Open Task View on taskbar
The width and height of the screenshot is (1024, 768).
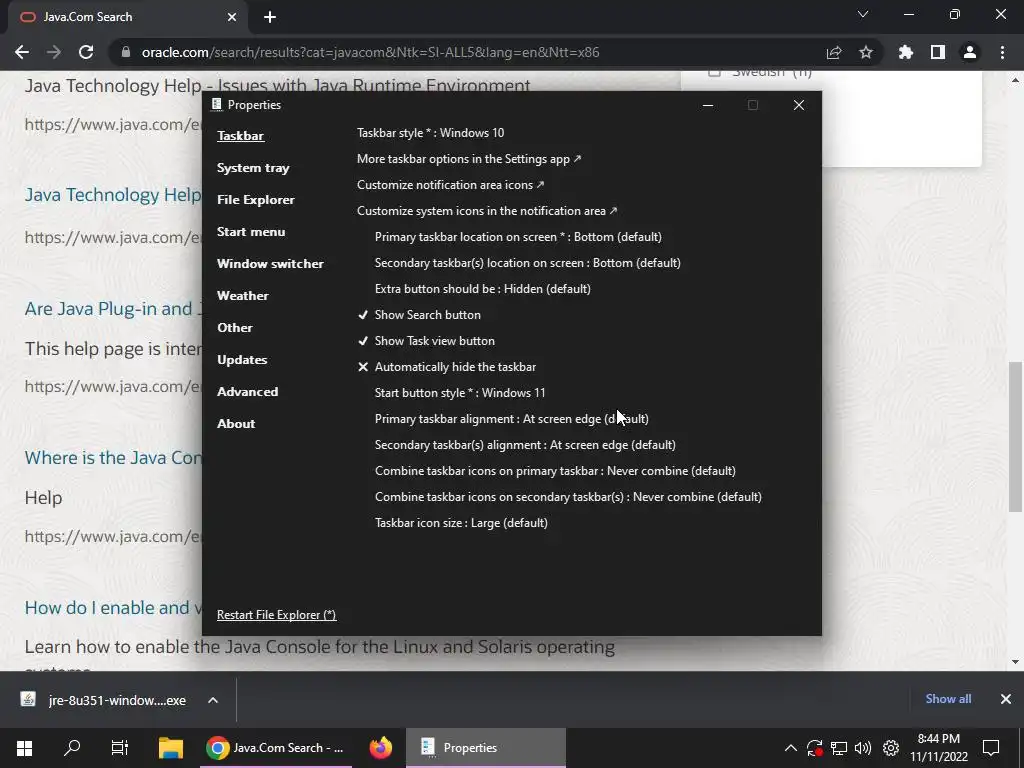[120, 748]
